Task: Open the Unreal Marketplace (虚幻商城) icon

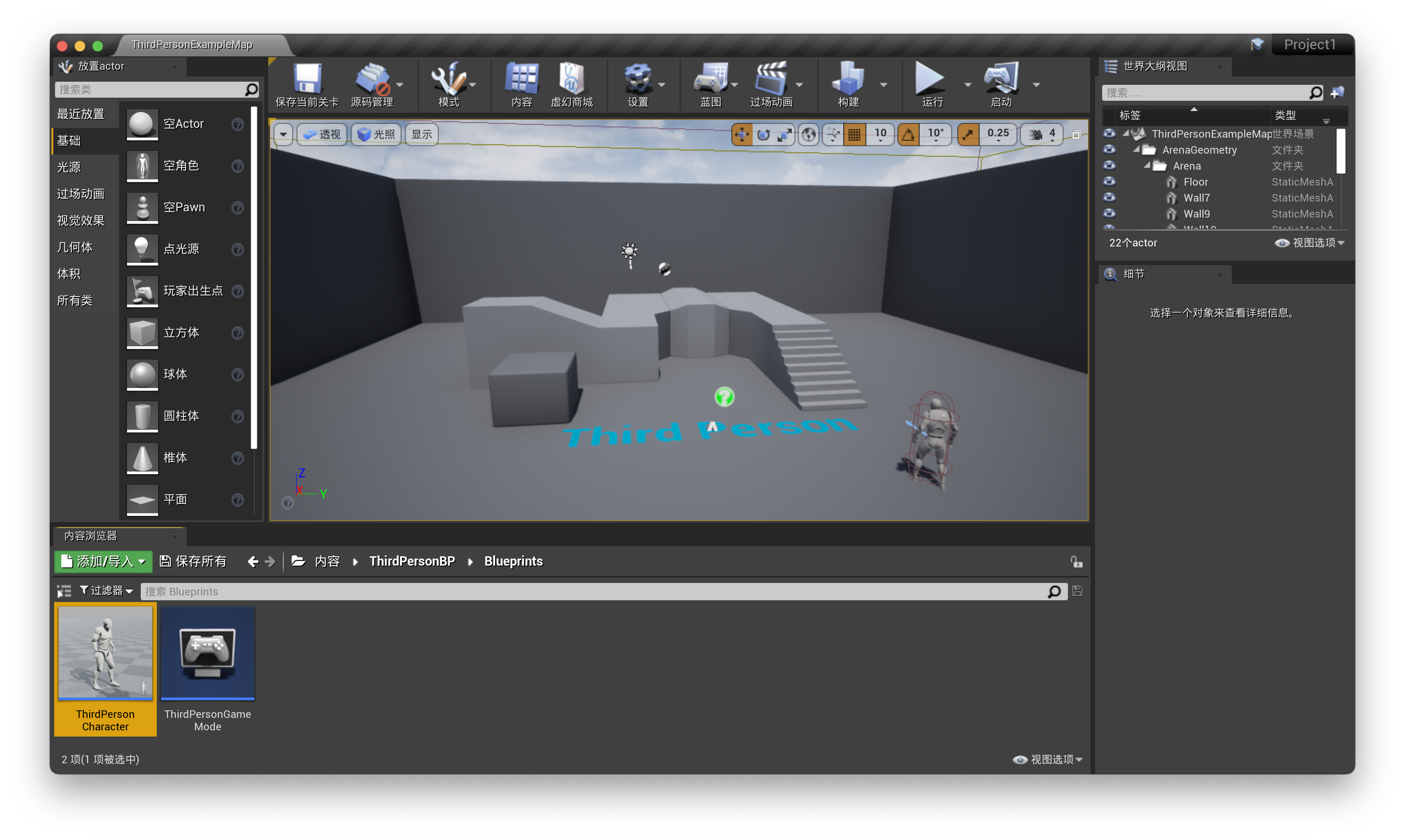Action: (x=572, y=78)
